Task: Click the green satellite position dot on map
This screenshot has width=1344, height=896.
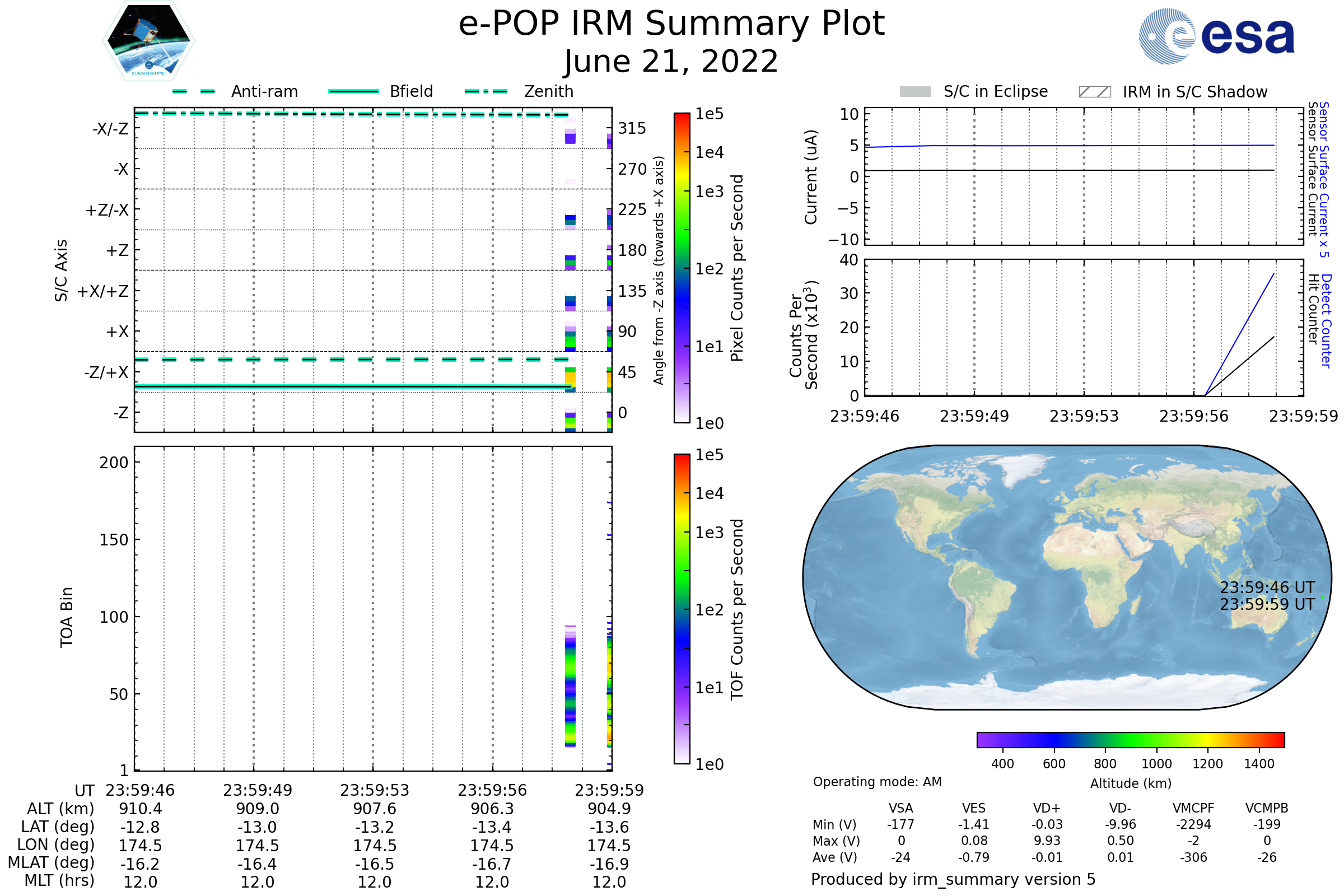Action: click(1322, 597)
